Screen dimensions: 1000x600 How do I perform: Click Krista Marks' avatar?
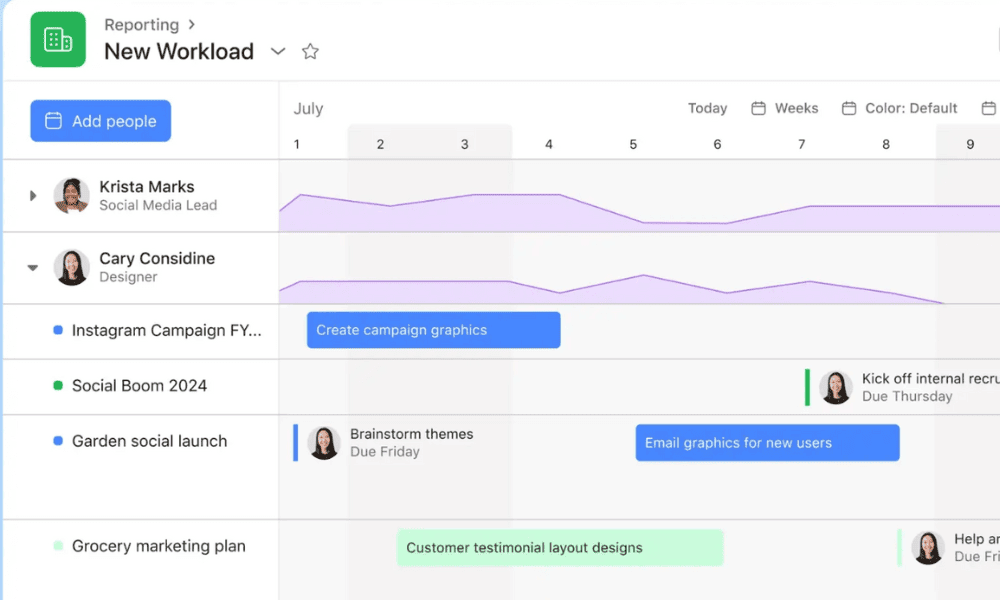pyautogui.click(x=72, y=196)
